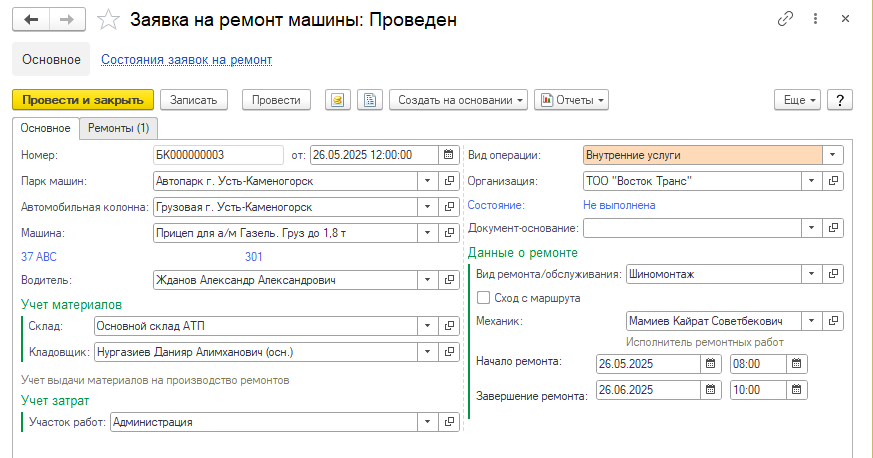Screen dimensions: 873x458
Task: Click the forward navigation arrow
Action: pyautogui.click(x=67, y=19)
